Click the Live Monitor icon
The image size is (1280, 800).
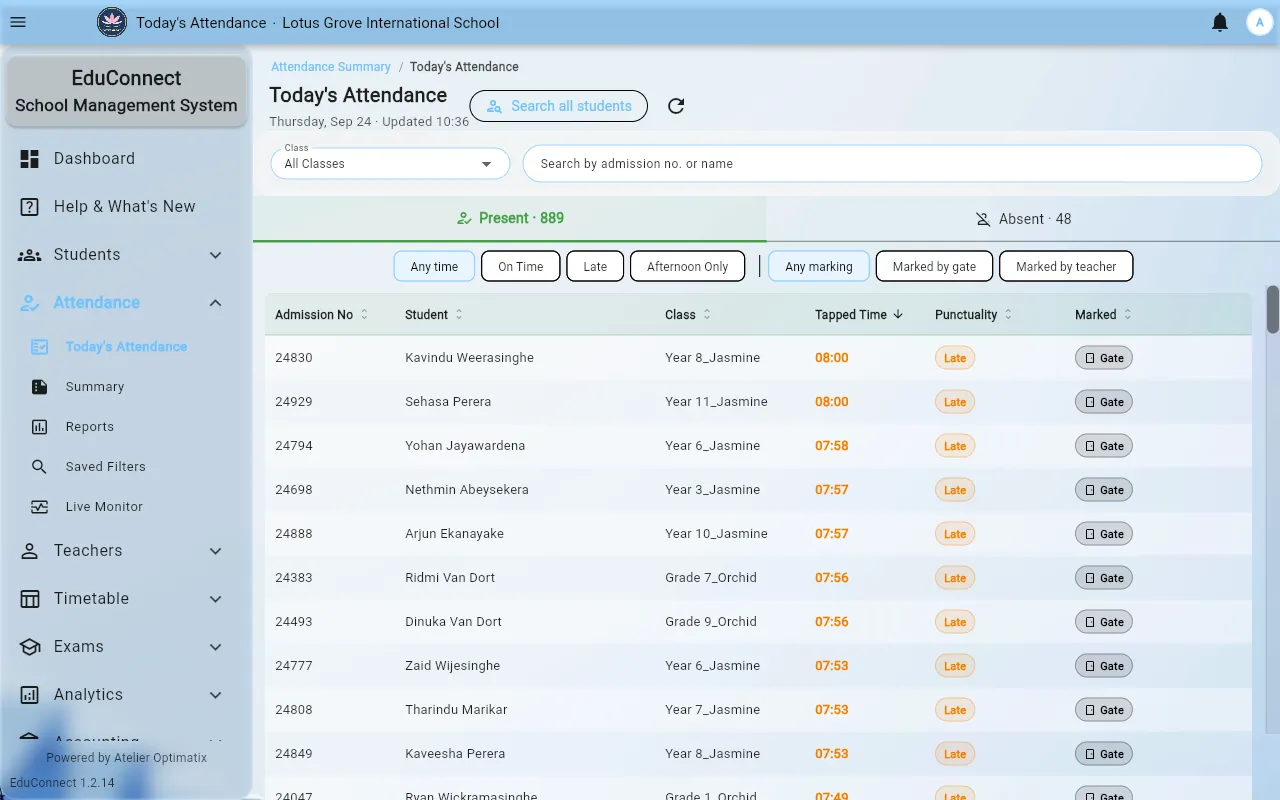pyautogui.click(x=40, y=507)
